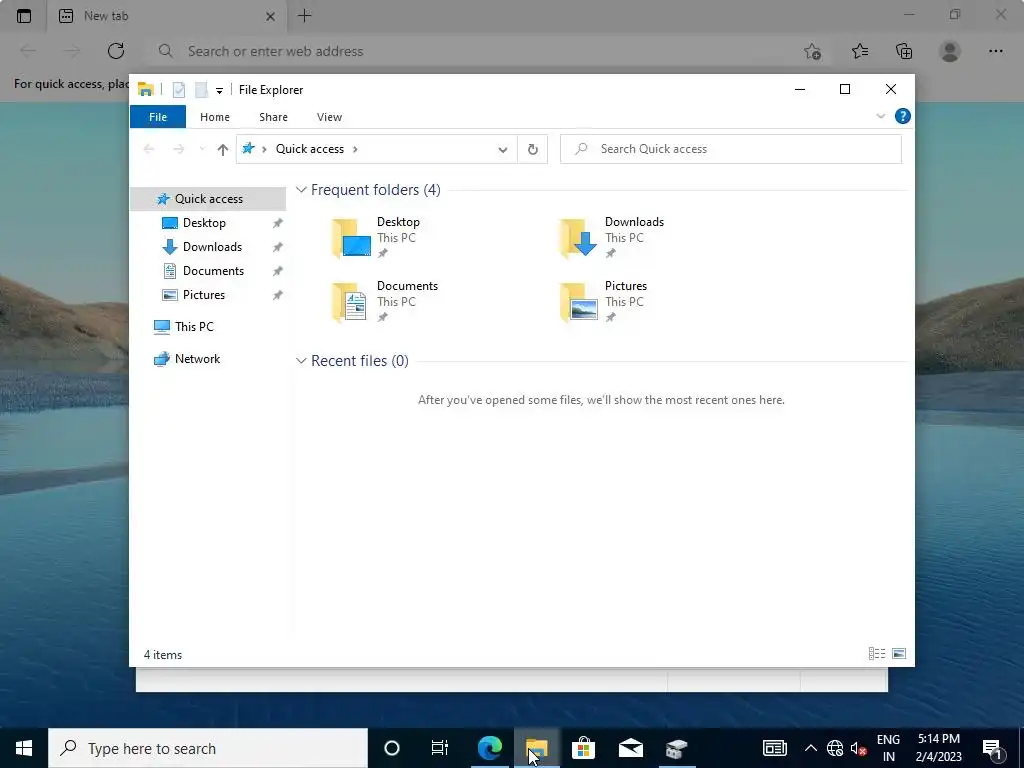Click the Back navigation arrow in File Explorer
This screenshot has height=768, width=1024.
(x=149, y=150)
